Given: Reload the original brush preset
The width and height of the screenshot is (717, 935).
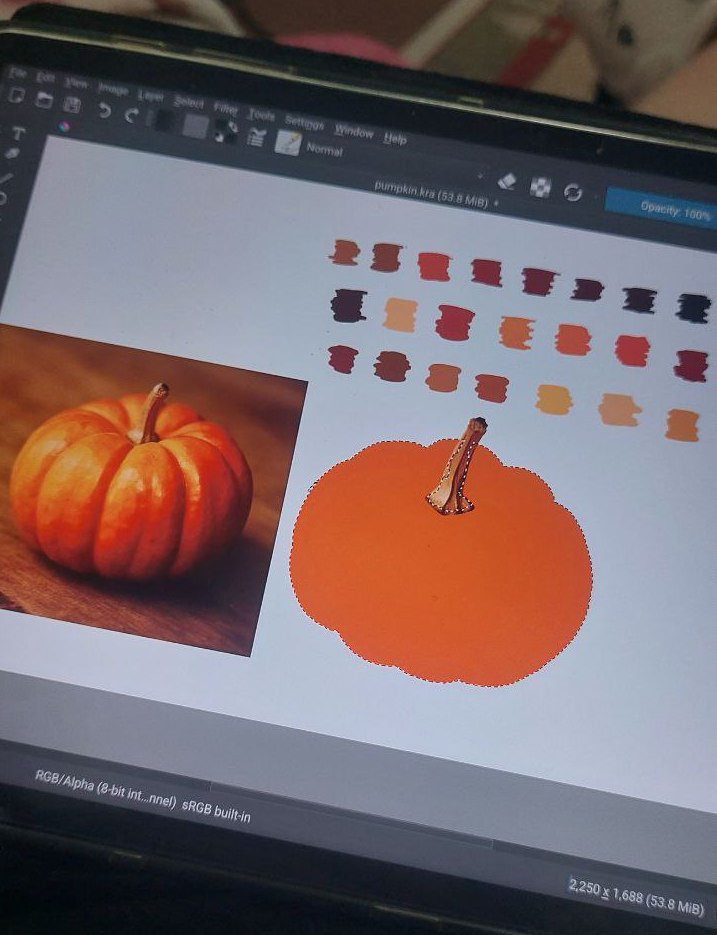Looking at the screenshot, I should tap(573, 193).
